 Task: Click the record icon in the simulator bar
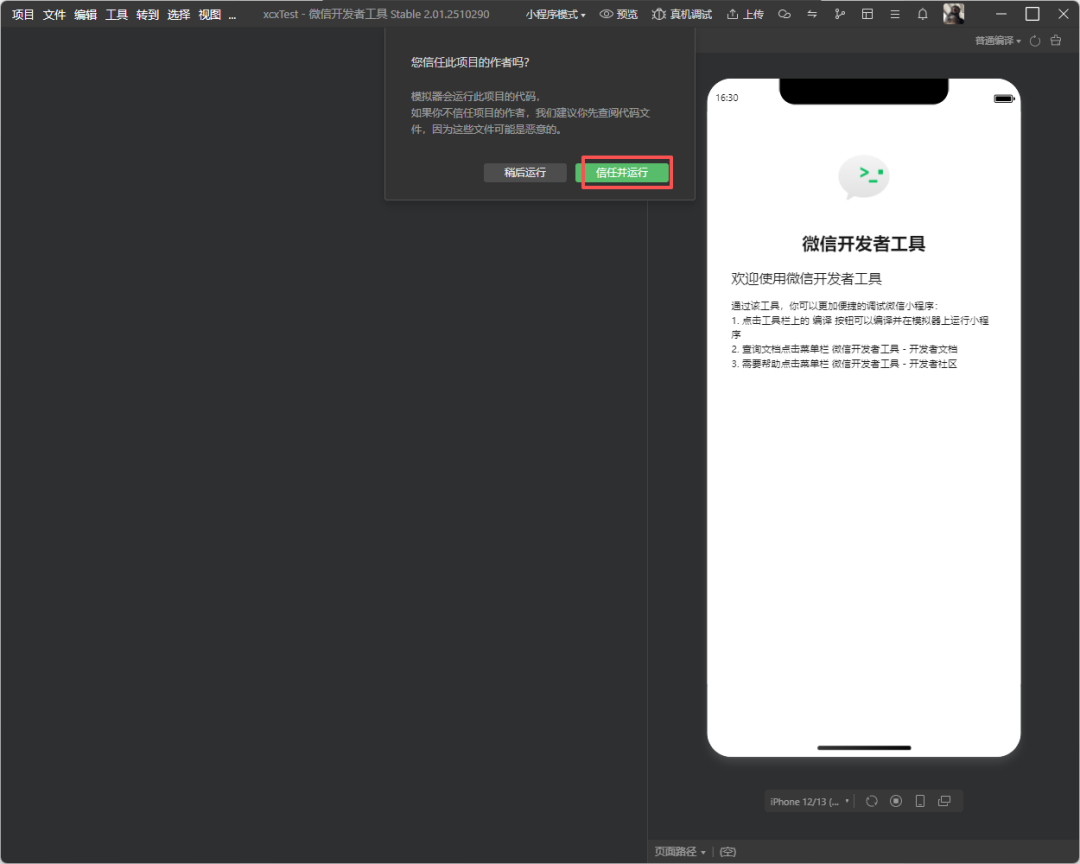point(896,801)
